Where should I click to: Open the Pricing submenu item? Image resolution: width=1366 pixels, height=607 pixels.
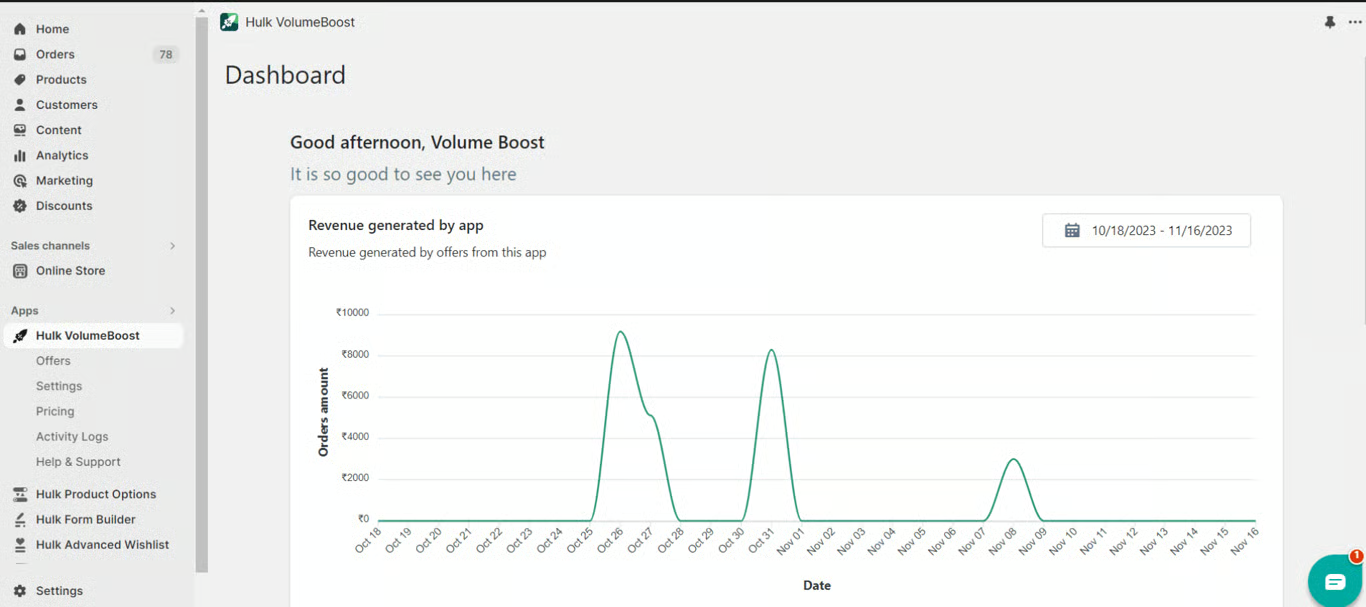click(55, 411)
